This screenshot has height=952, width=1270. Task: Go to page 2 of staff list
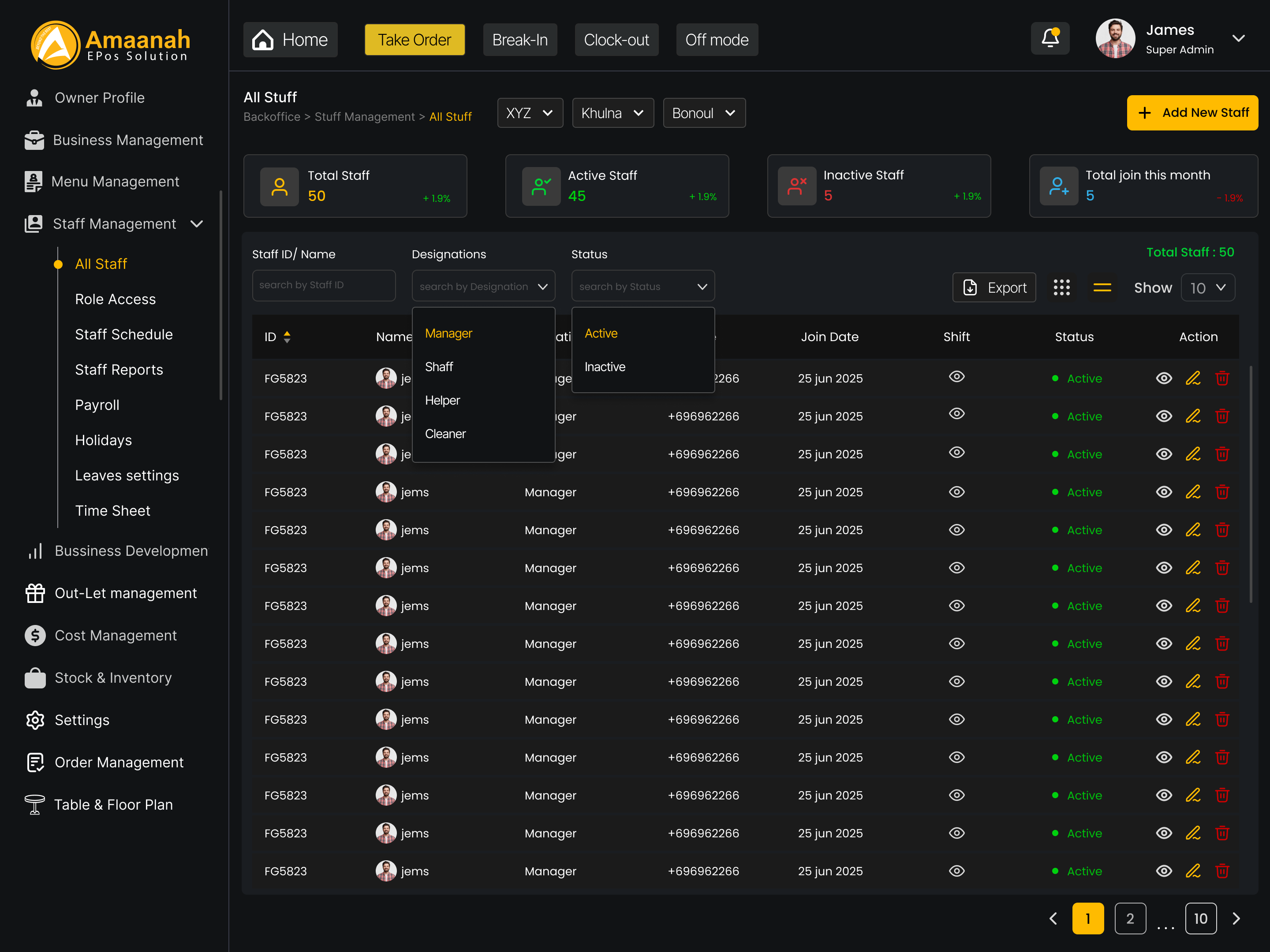click(1130, 918)
